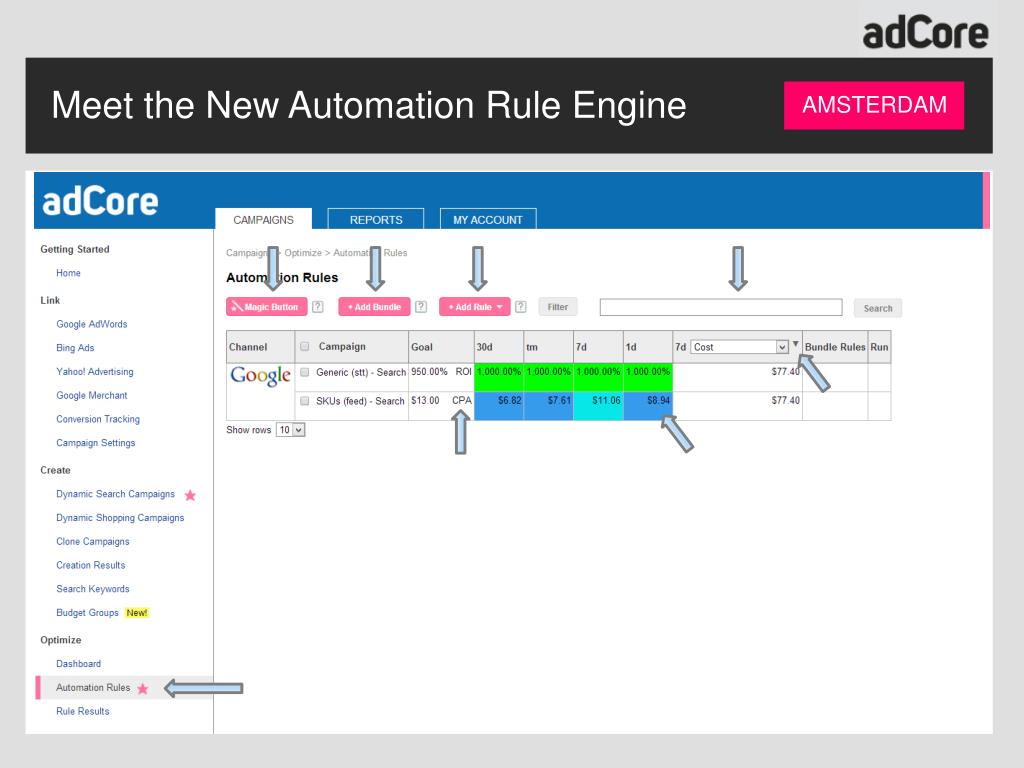Click the yellow New! badge
The image size is (1024, 768).
[x=136, y=613]
